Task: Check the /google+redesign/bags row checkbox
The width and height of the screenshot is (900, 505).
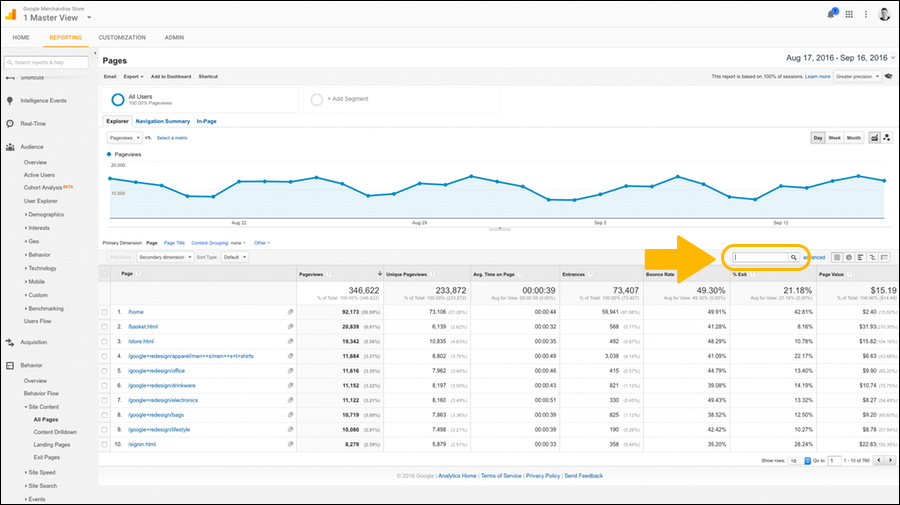Action: [104, 415]
